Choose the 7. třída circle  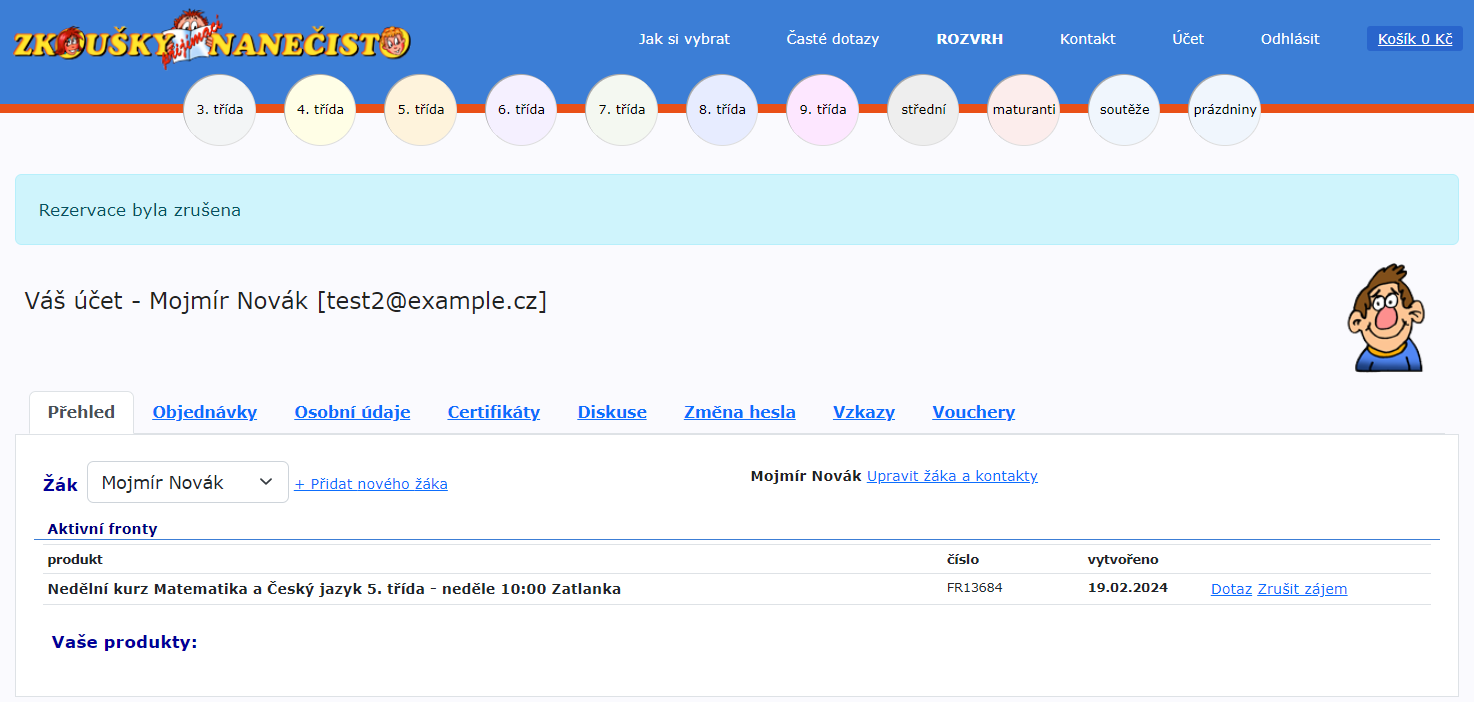tap(622, 110)
